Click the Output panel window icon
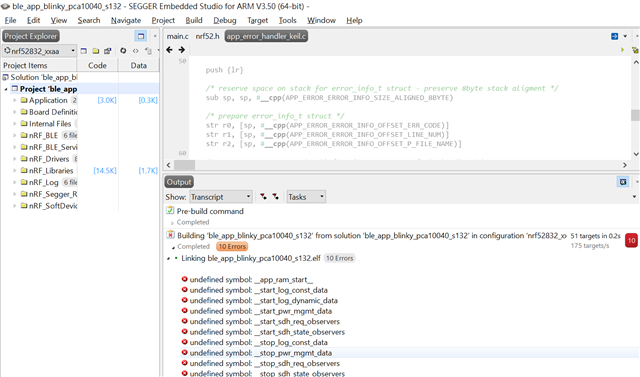 (x=623, y=182)
